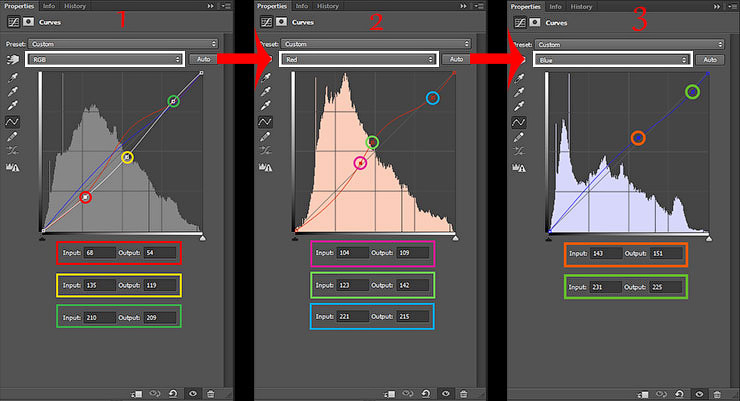Select edit-points curve tool in RGB panel
This screenshot has width=740, height=401.
click(x=12, y=122)
